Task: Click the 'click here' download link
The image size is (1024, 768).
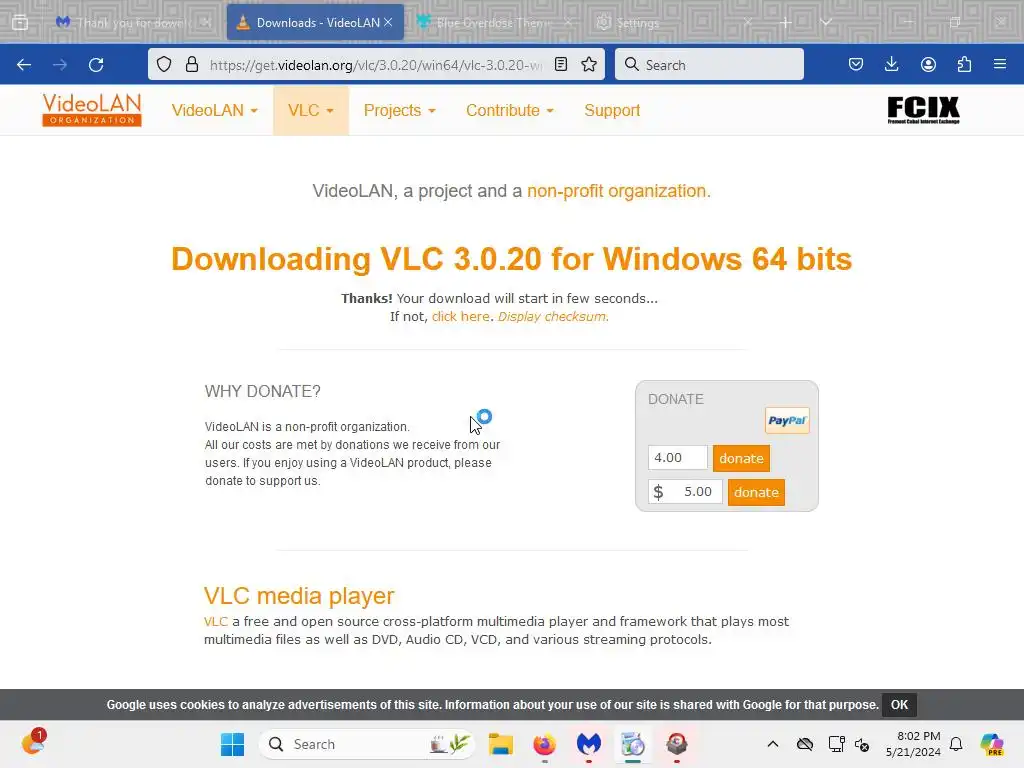Action: click(x=460, y=316)
